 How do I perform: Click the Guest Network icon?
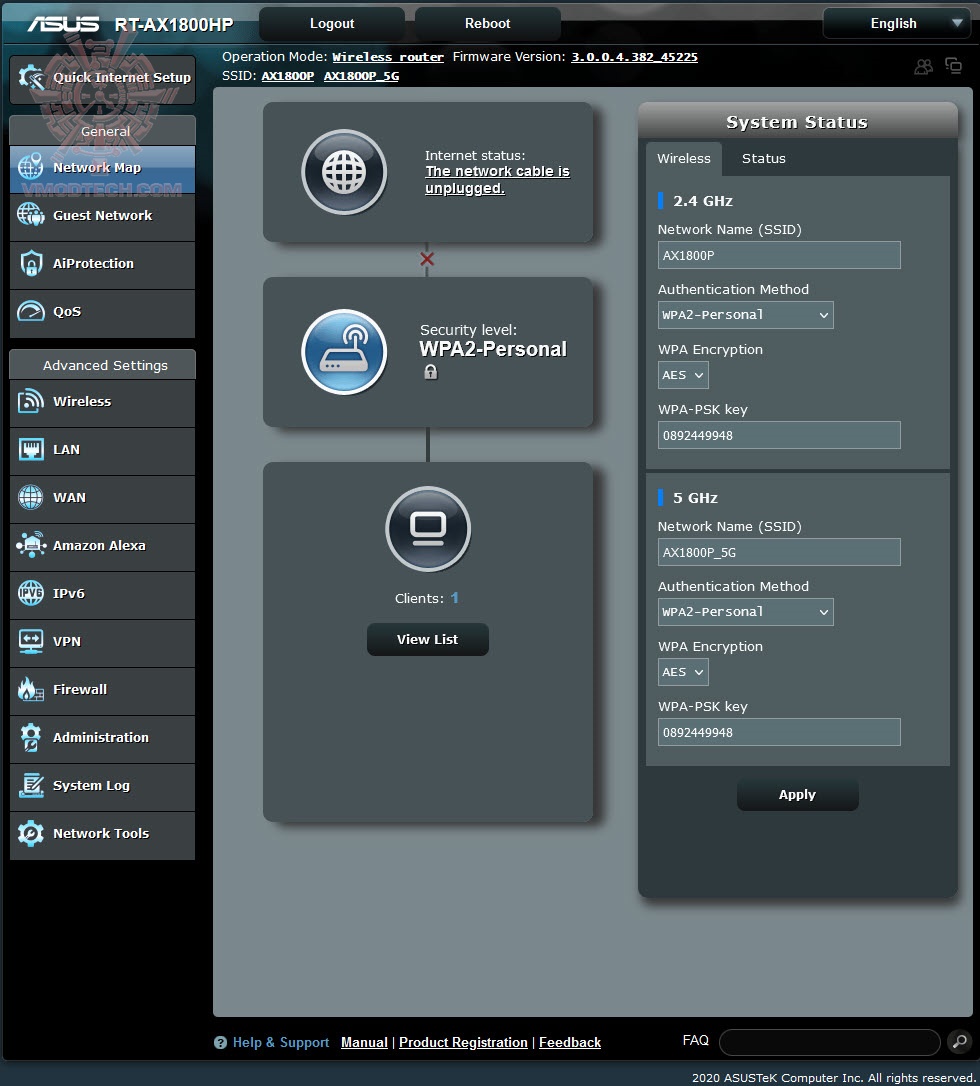[30, 215]
